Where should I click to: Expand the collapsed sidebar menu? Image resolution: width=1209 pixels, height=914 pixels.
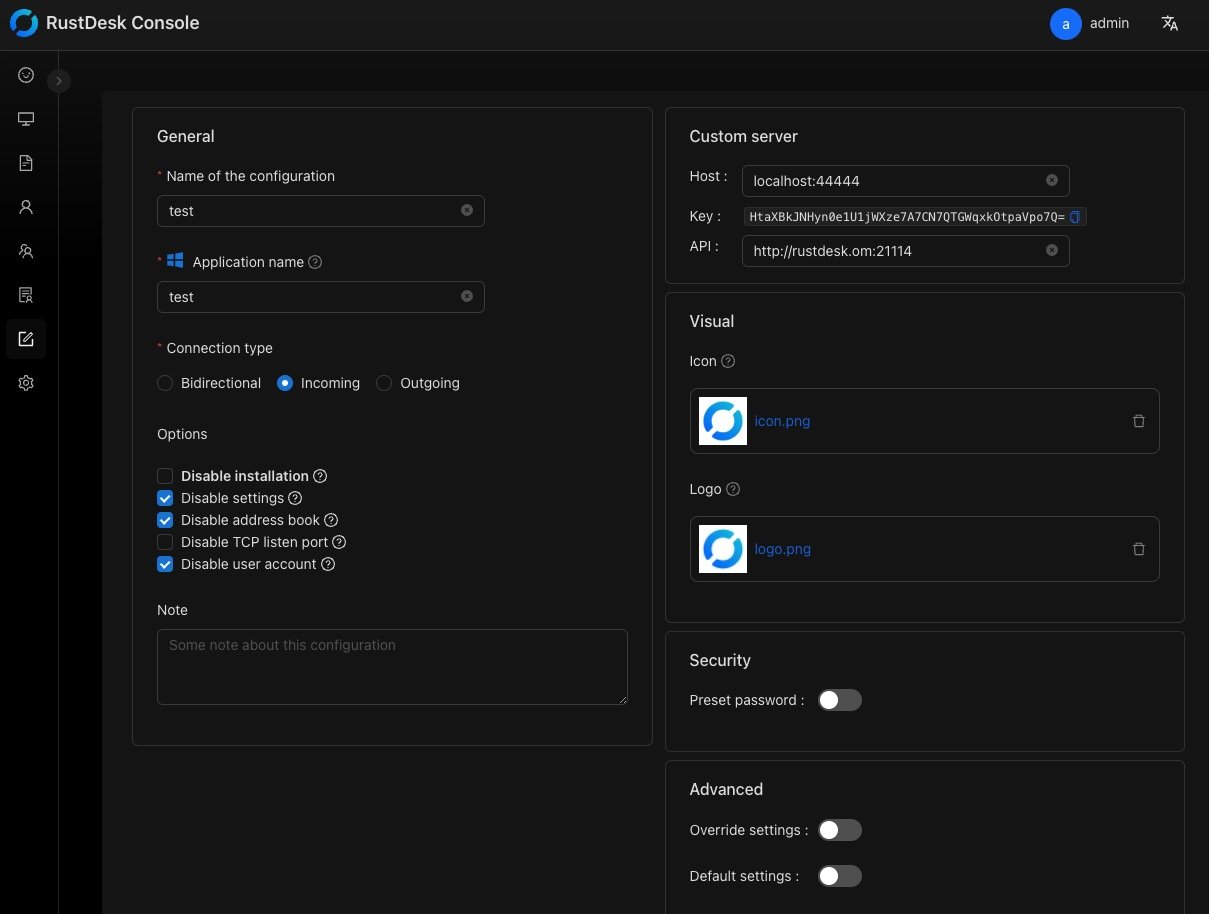coord(59,81)
